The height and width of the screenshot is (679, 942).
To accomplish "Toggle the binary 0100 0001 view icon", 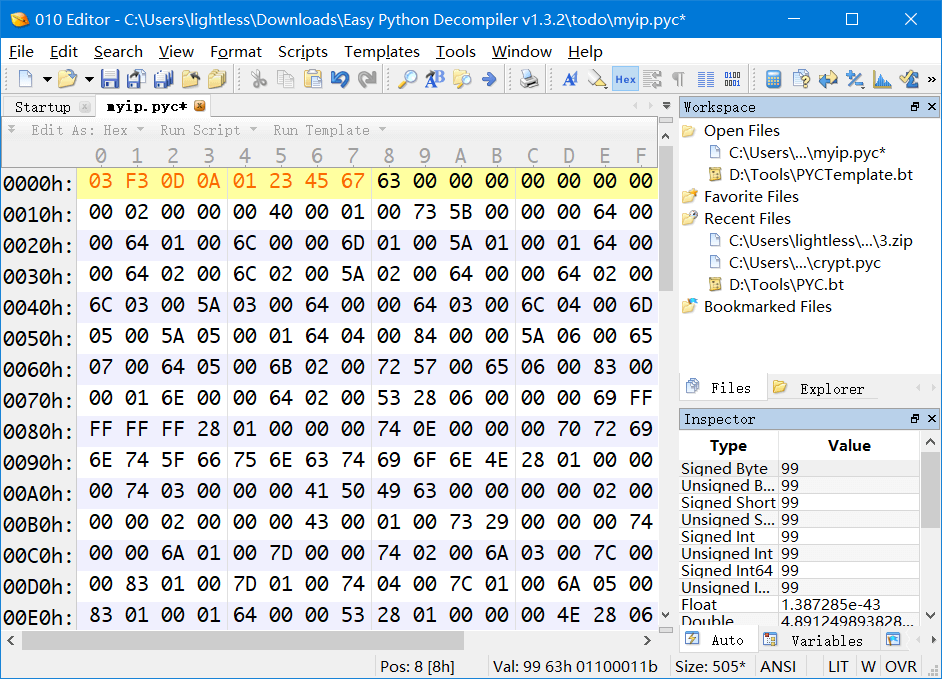I will tap(732, 79).
